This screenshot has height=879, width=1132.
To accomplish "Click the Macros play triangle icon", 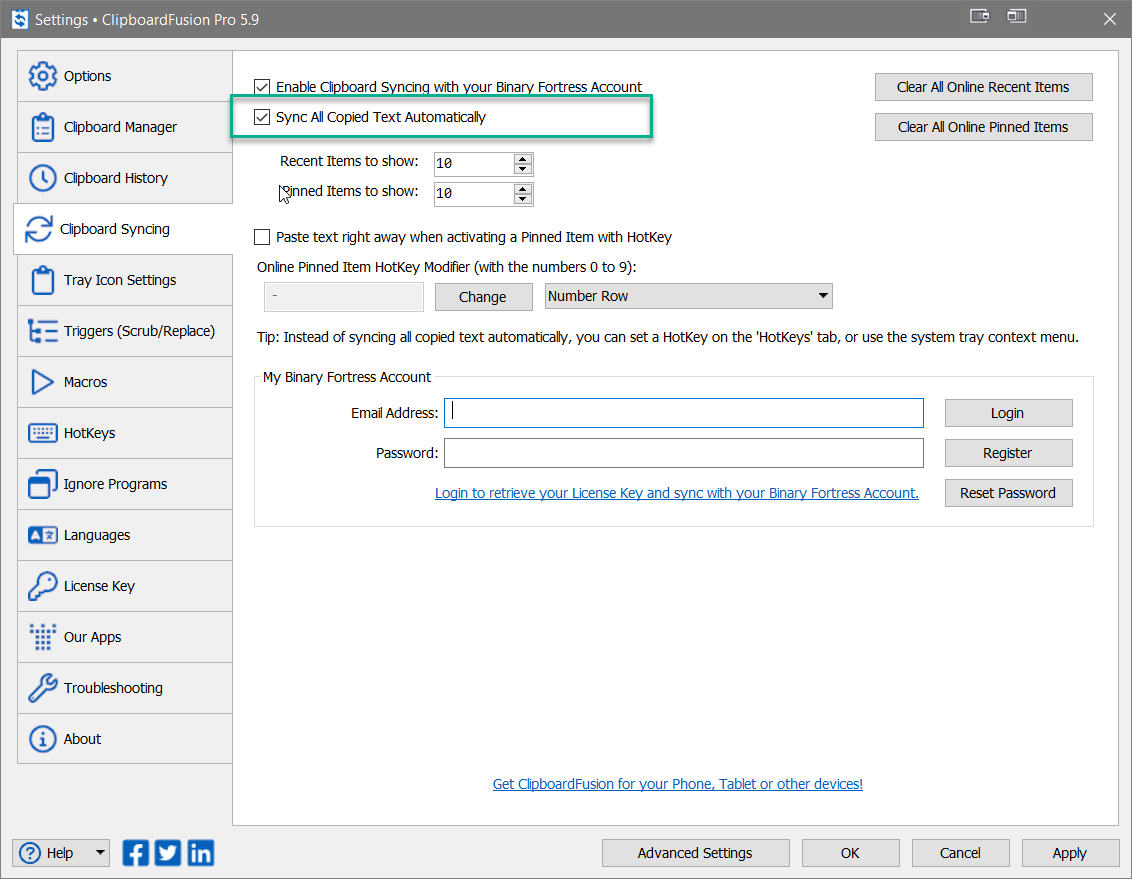I will coord(43,382).
